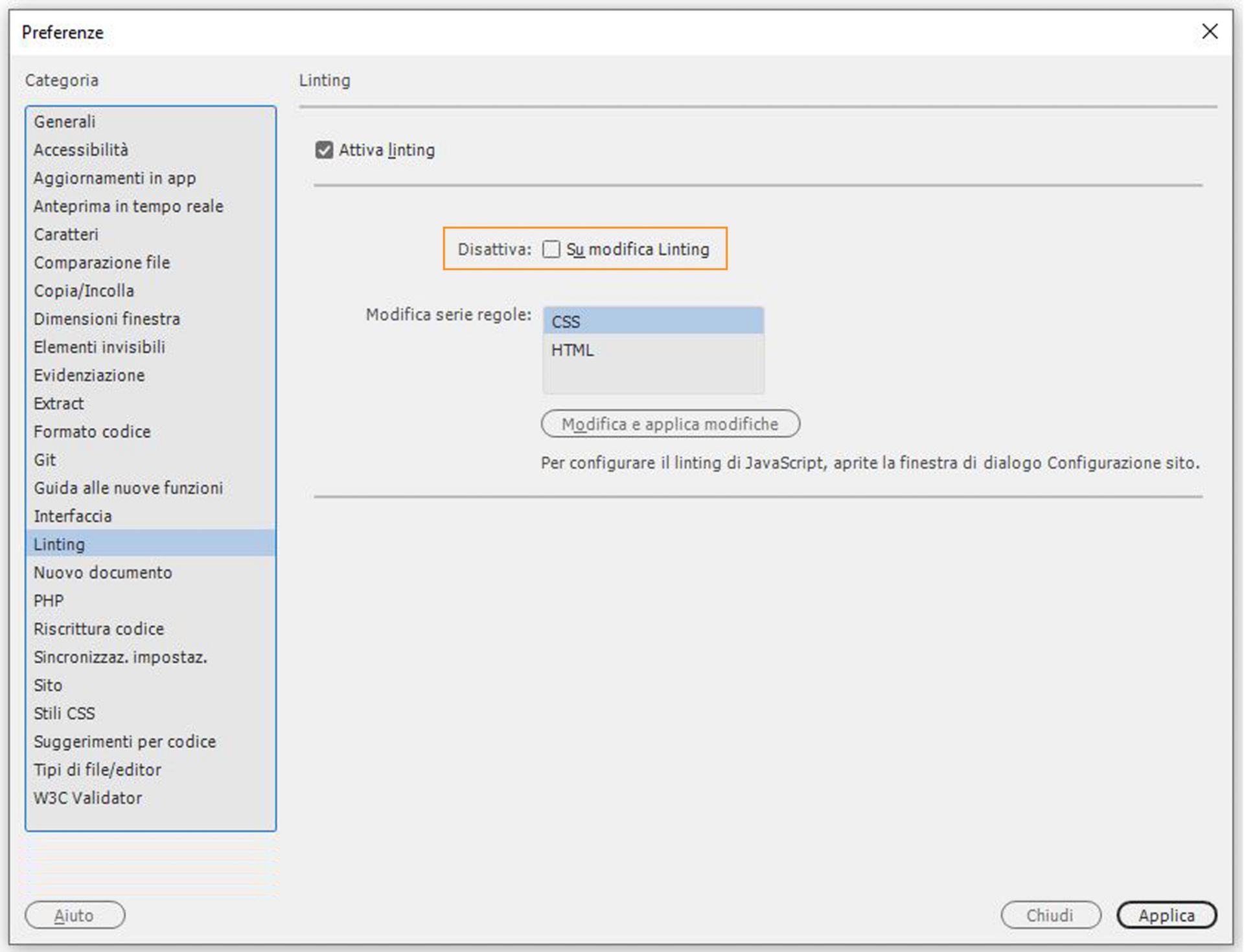Screen dimensions: 1244x952
Task: Click Modifica e applica modifiche button
Action: 670,424
